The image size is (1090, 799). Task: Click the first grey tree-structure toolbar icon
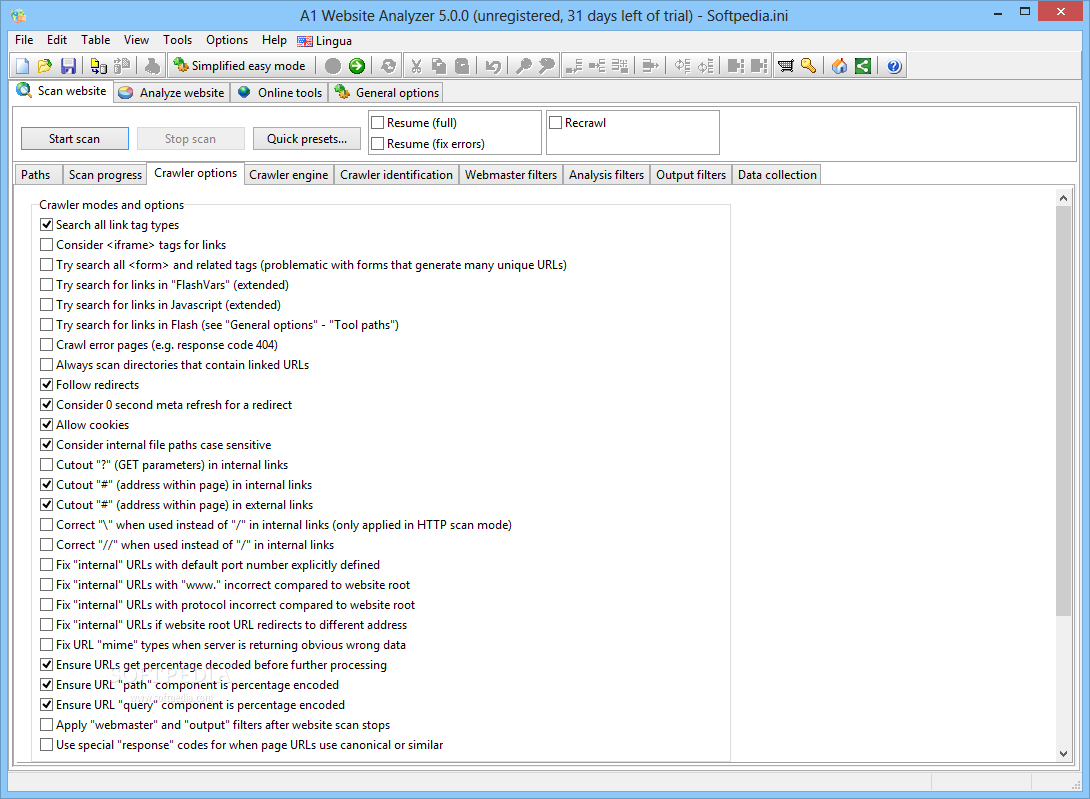click(574, 66)
